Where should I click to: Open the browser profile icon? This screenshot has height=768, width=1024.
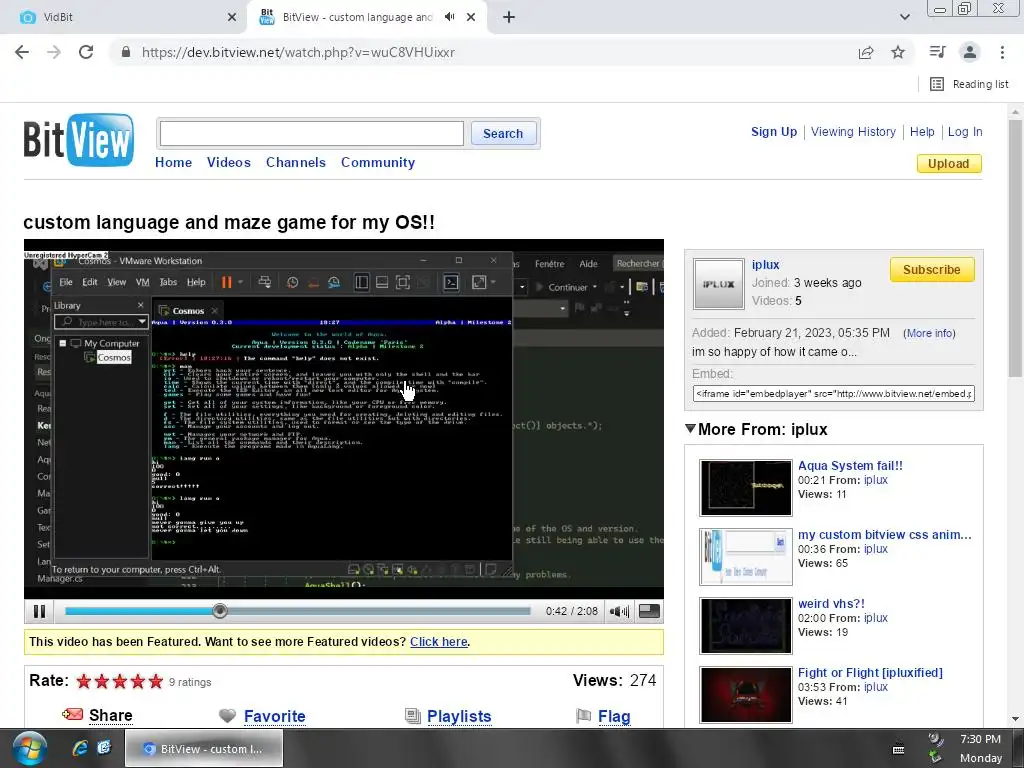click(970, 52)
